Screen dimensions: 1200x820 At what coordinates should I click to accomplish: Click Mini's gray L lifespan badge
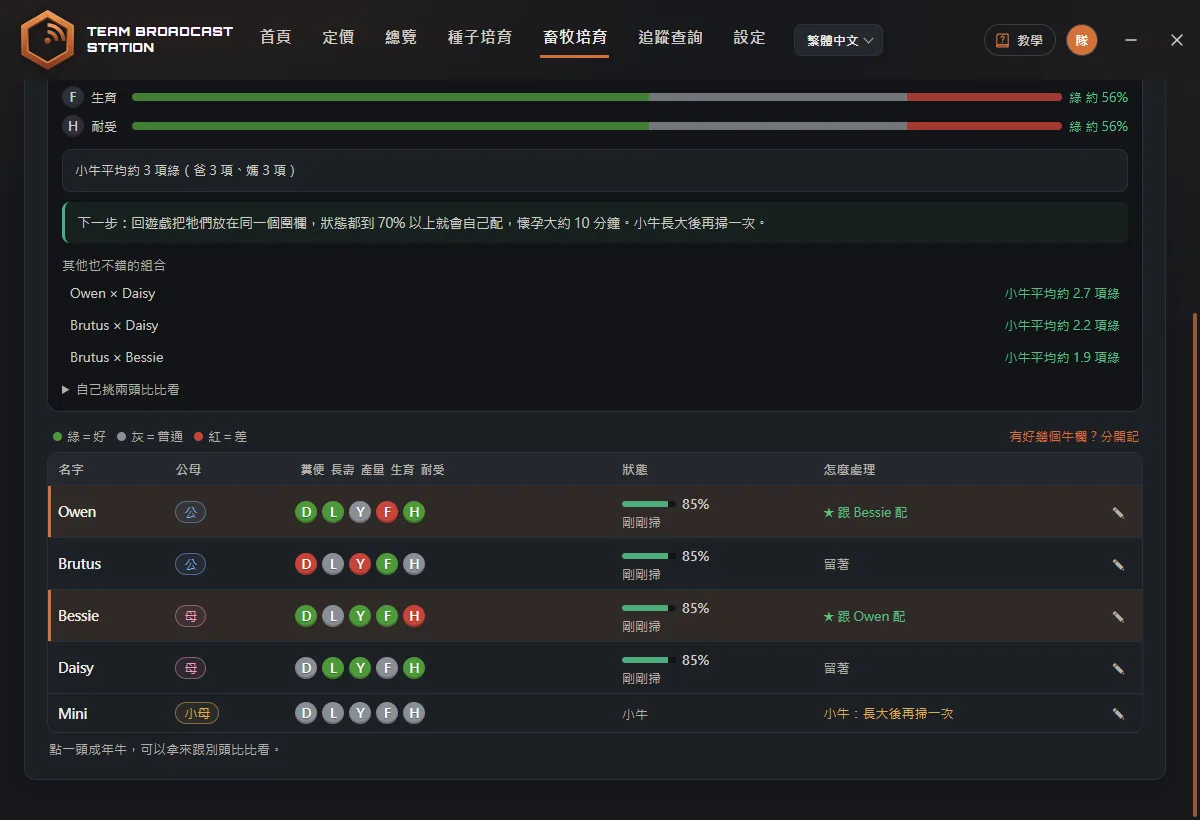pos(333,713)
